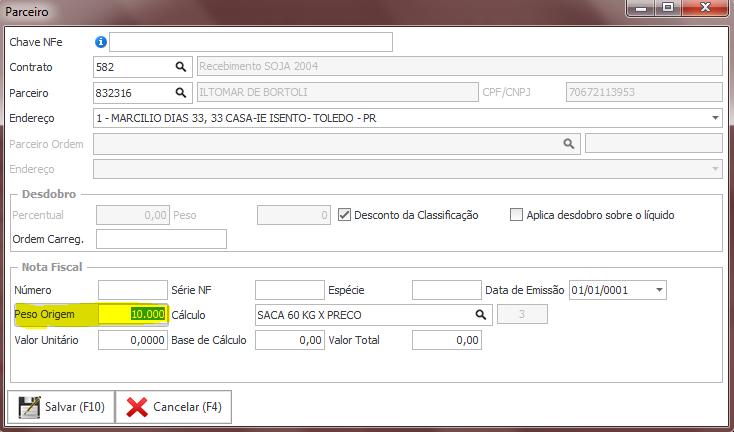Viewport: 734px width, 432px height.
Task: Cancel with the Cancelar (F4) button
Action: (x=174, y=407)
